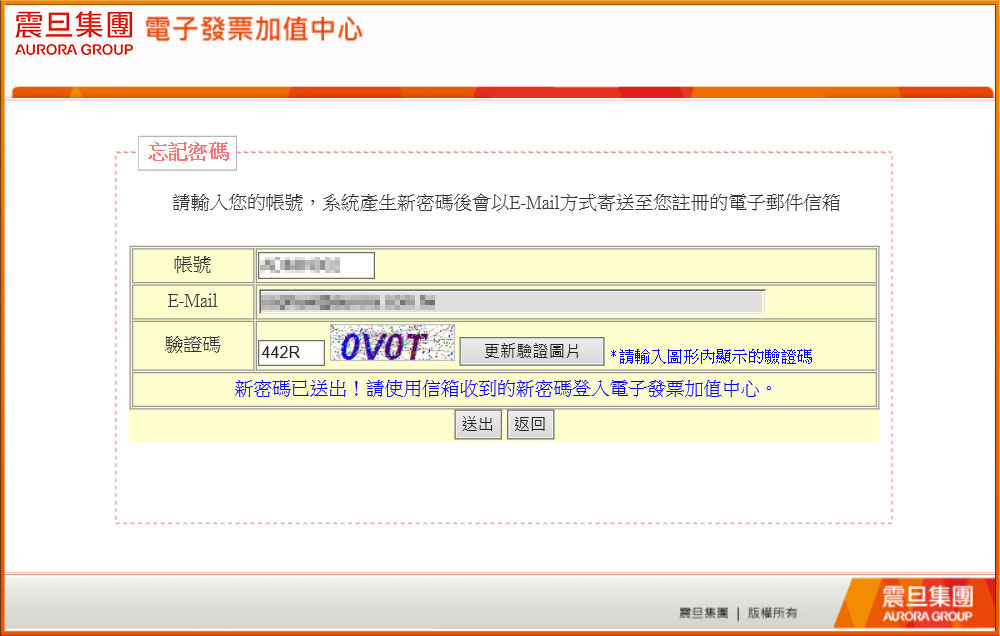The image size is (1000, 636).
Task: Click the 送出 submit button
Action: click(x=477, y=424)
